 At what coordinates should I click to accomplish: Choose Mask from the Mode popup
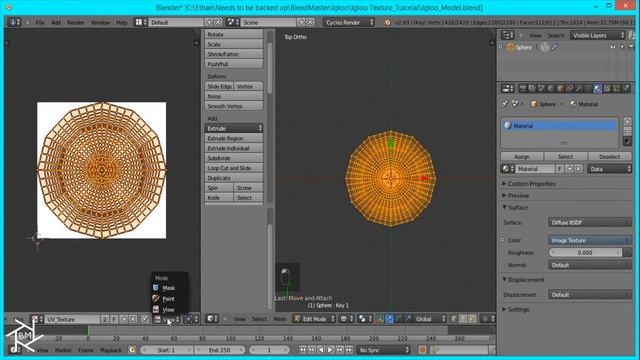169,288
